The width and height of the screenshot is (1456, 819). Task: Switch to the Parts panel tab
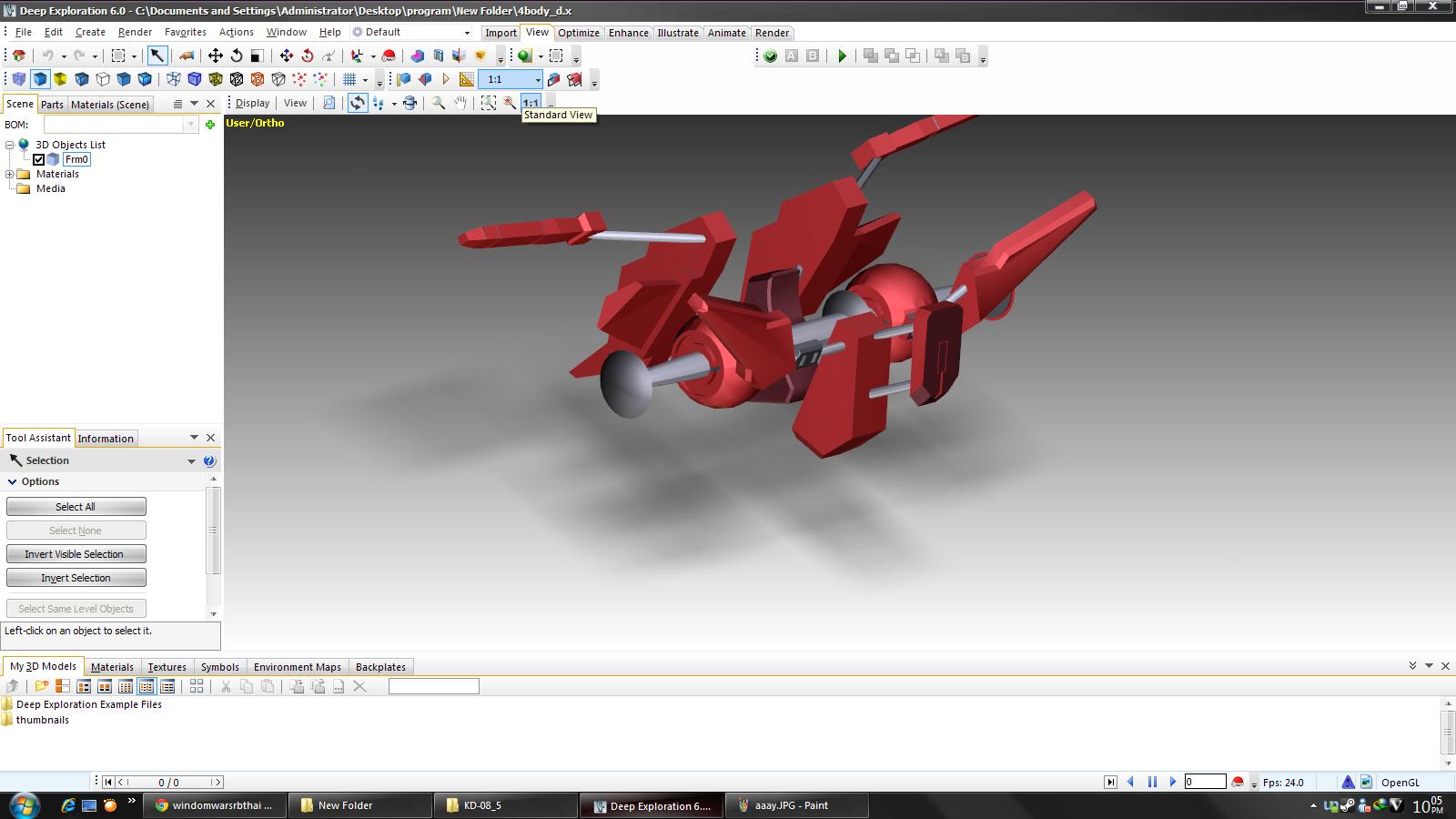(52, 105)
